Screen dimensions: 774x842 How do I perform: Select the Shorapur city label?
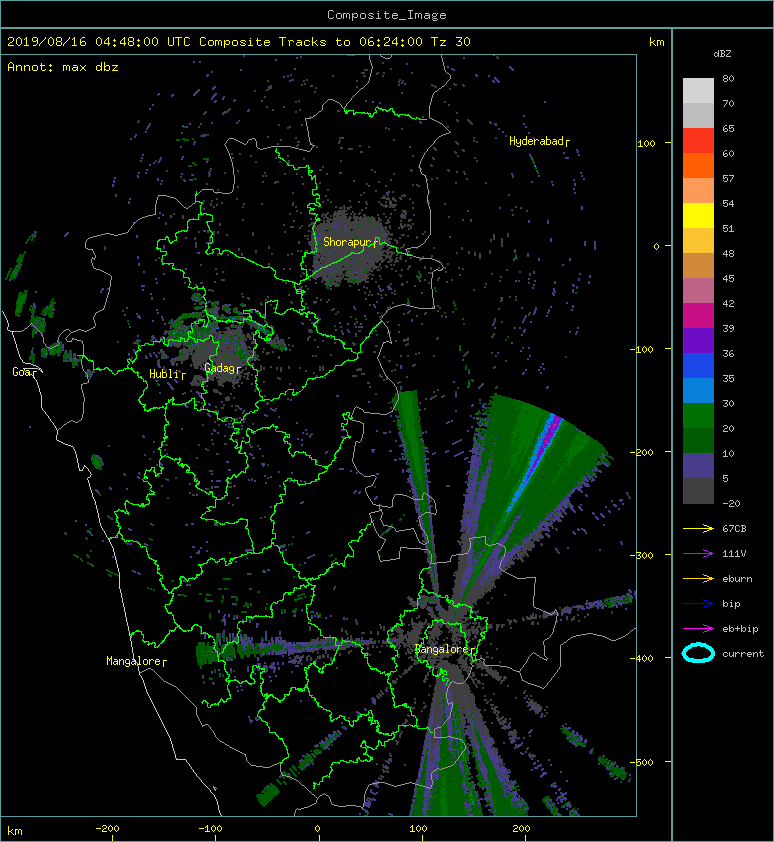pos(350,242)
